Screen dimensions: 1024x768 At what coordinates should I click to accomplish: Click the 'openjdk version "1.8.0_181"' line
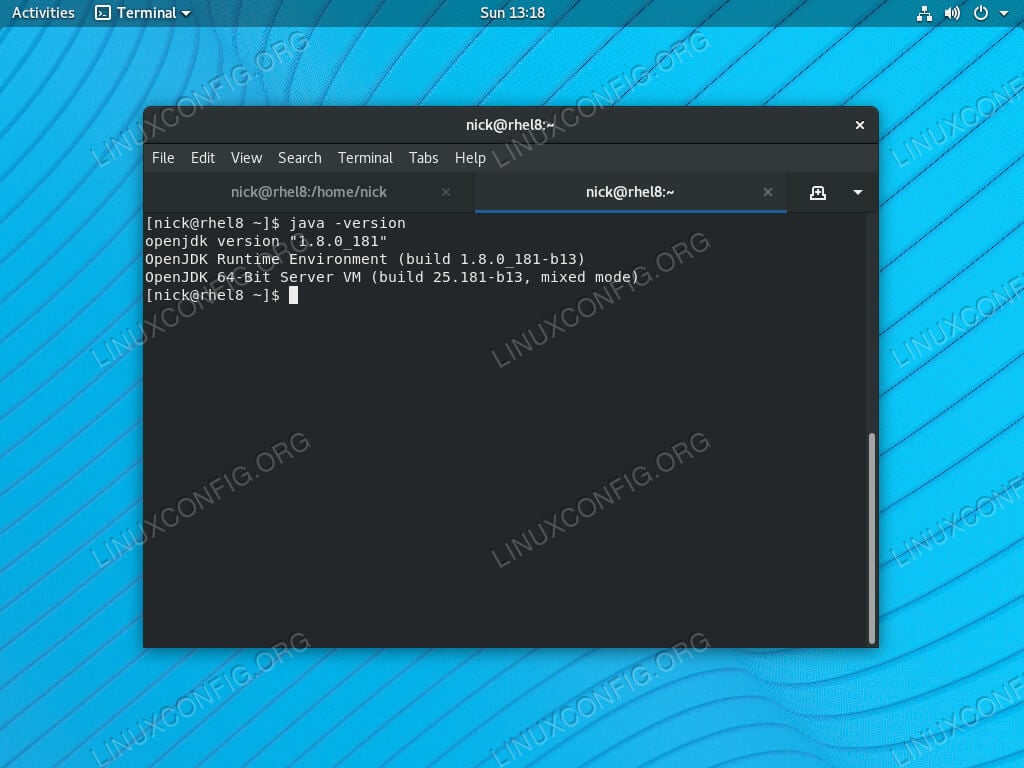pyautogui.click(x=266, y=242)
